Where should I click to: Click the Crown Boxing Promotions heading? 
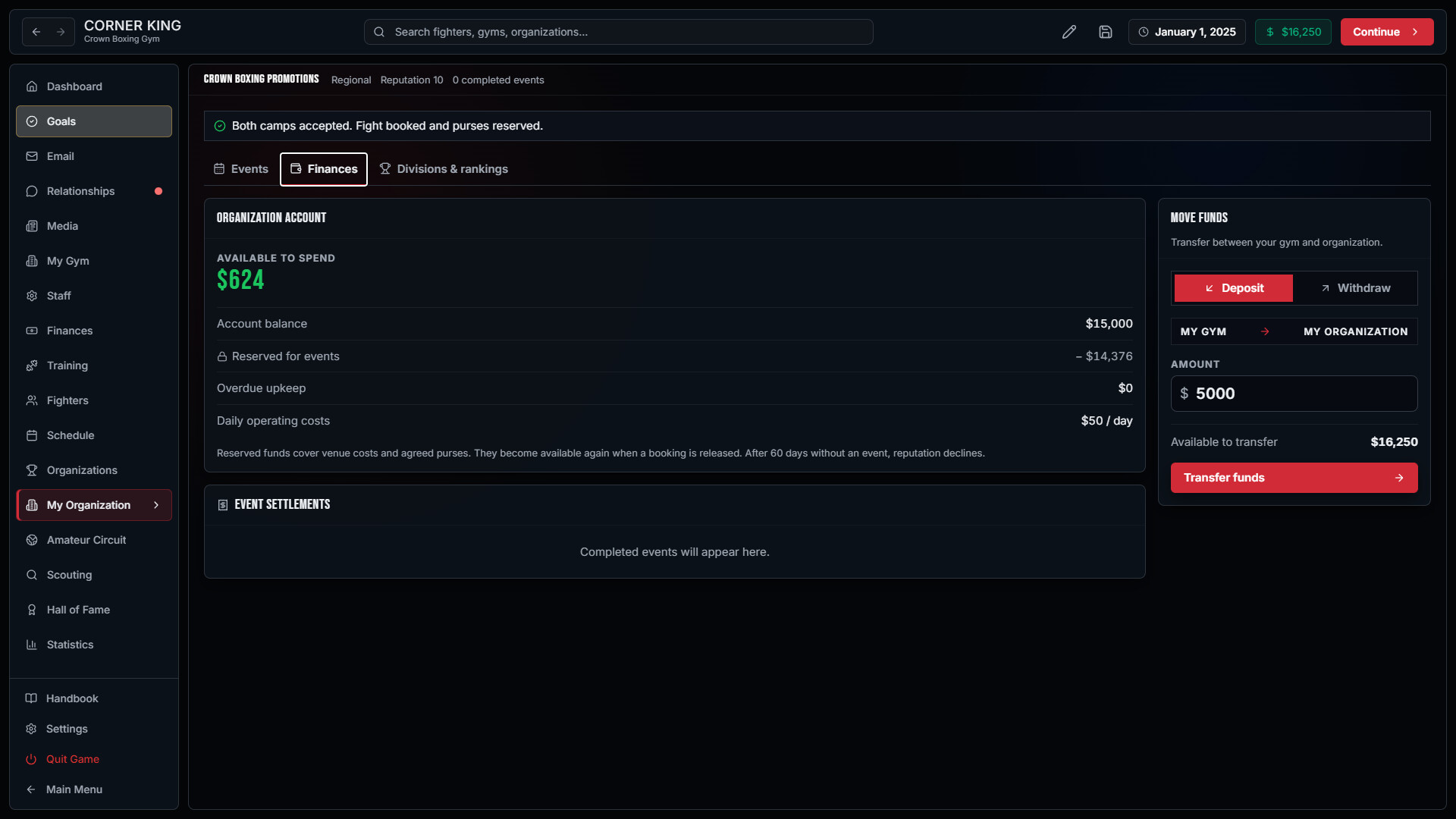[x=261, y=79]
